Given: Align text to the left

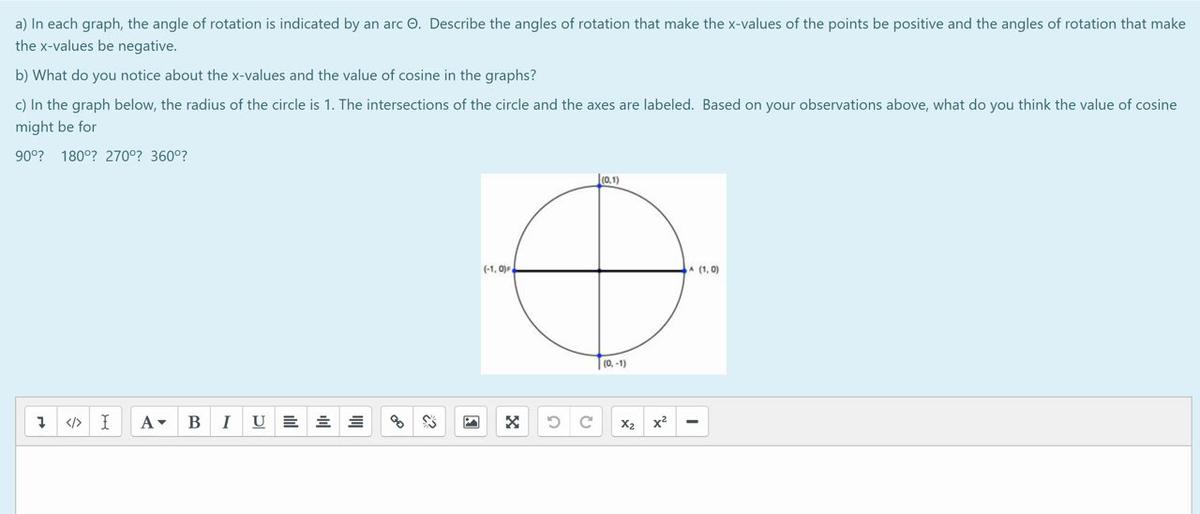Looking at the screenshot, I should pyautogui.click(x=290, y=423).
